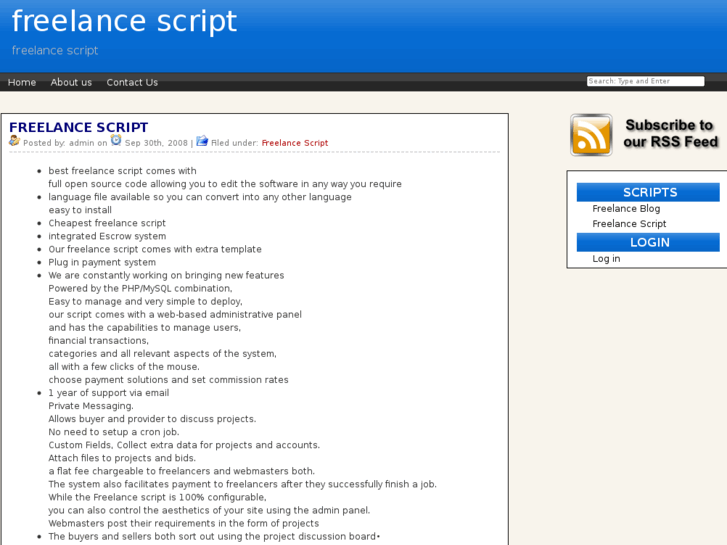This screenshot has width=727, height=545.
Task: Click the orange RSS feed icon
Action: [591, 134]
